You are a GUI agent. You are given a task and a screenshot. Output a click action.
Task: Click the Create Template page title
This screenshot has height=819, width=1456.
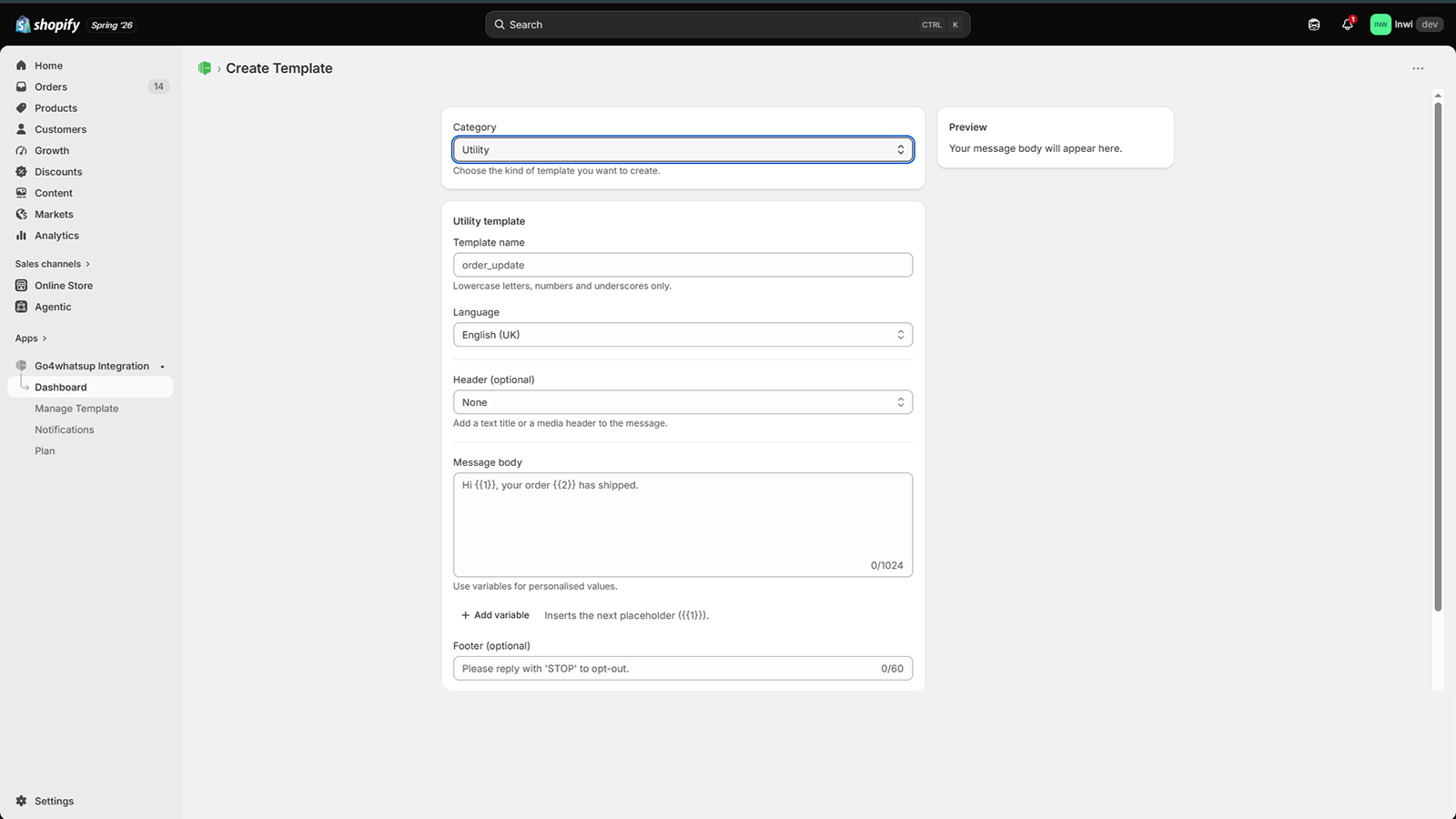[279, 68]
